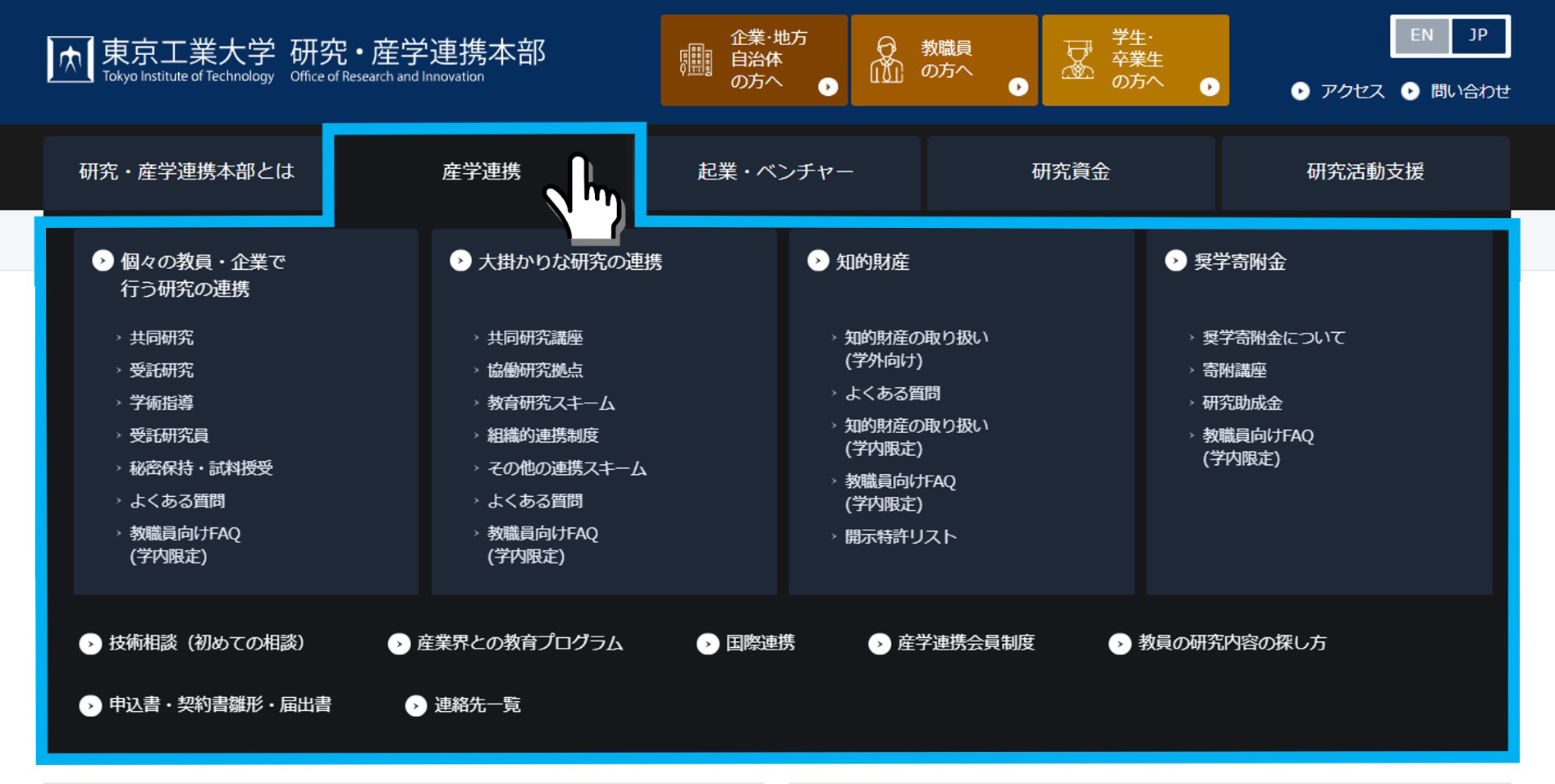Open the 研究助成金 link

pos(1242,403)
